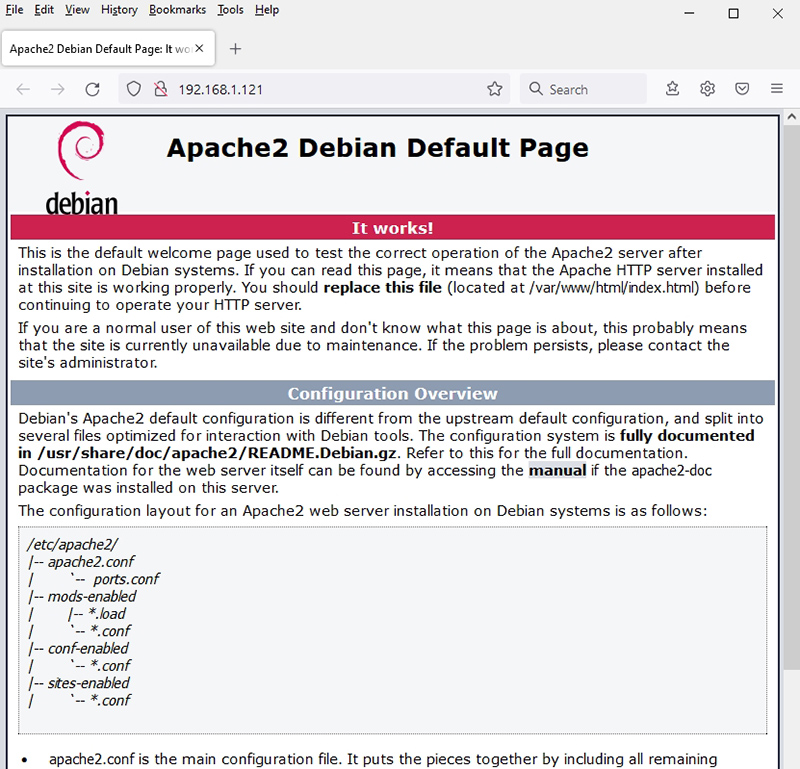
Task: Click the sites-enabled tree line
Action: tap(79, 683)
